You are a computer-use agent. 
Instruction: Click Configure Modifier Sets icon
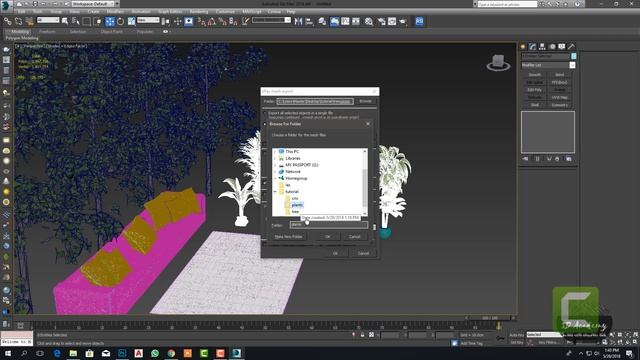(x=569, y=159)
